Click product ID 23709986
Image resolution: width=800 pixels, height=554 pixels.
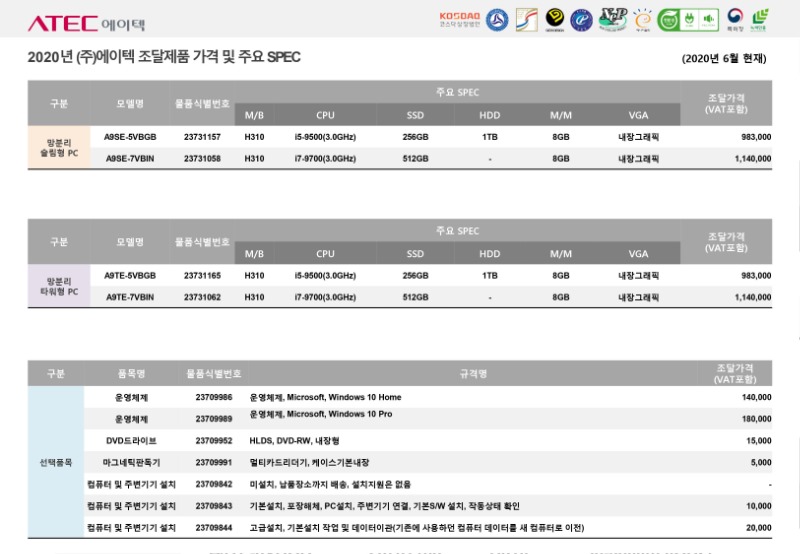(x=214, y=397)
